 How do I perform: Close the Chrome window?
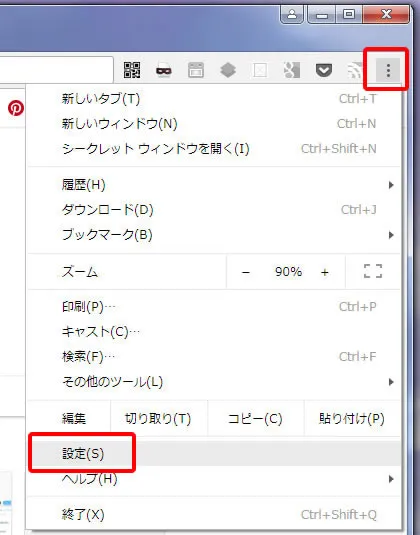click(386, 14)
